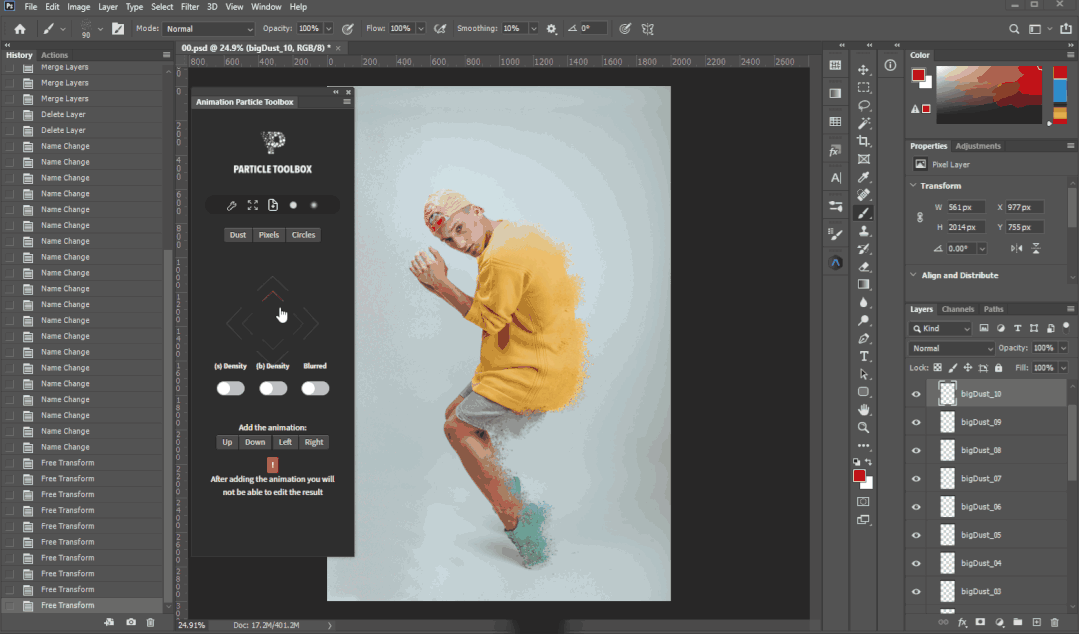Hide the bigDust_09 layer

[x=916, y=423]
